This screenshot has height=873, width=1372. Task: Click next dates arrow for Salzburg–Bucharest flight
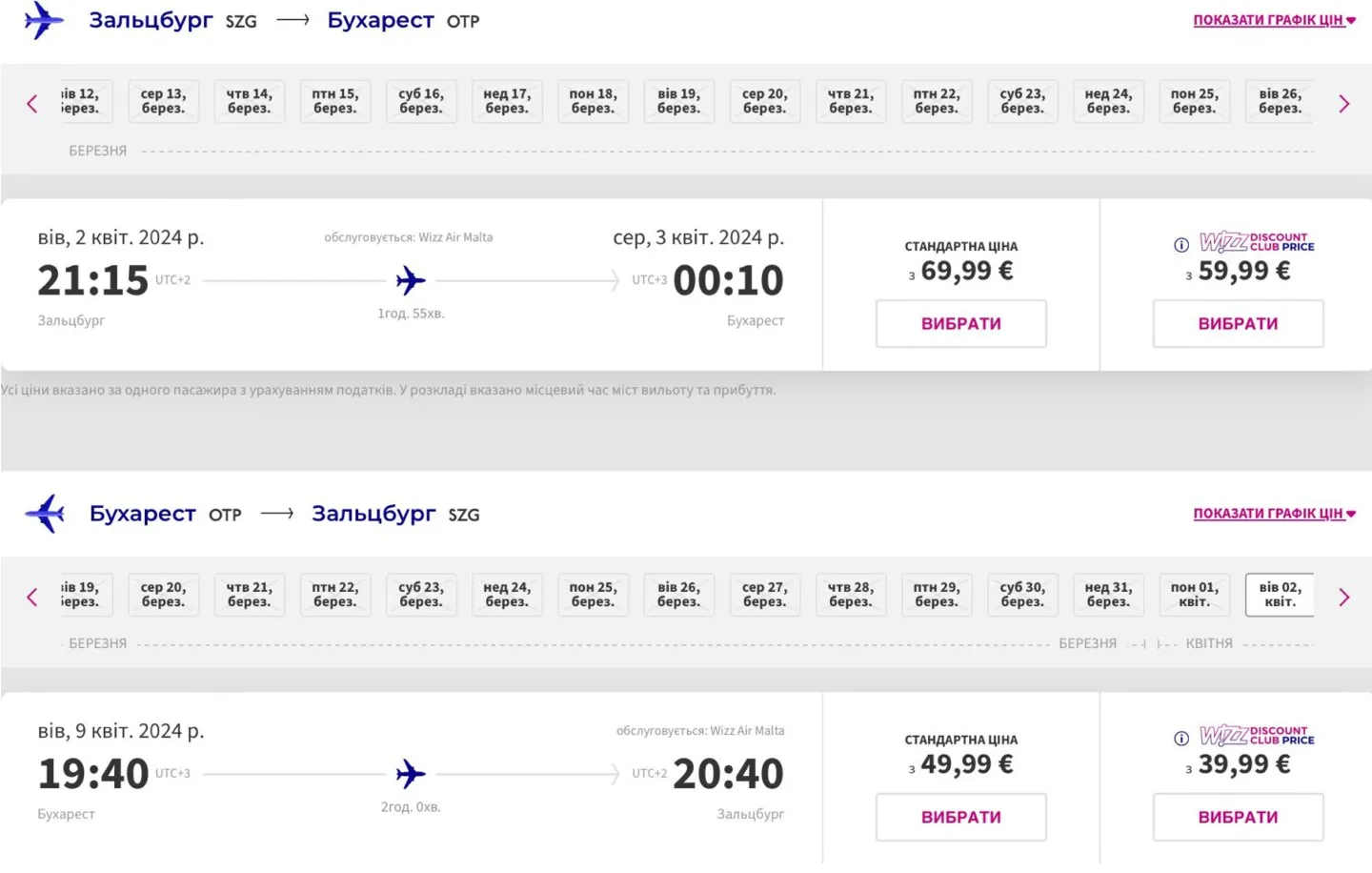(x=1343, y=103)
